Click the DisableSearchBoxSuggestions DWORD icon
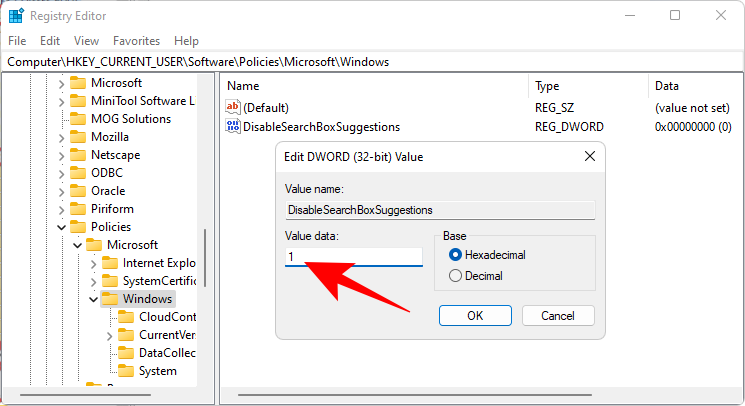The width and height of the screenshot is (745, 406). click(233, 126)
